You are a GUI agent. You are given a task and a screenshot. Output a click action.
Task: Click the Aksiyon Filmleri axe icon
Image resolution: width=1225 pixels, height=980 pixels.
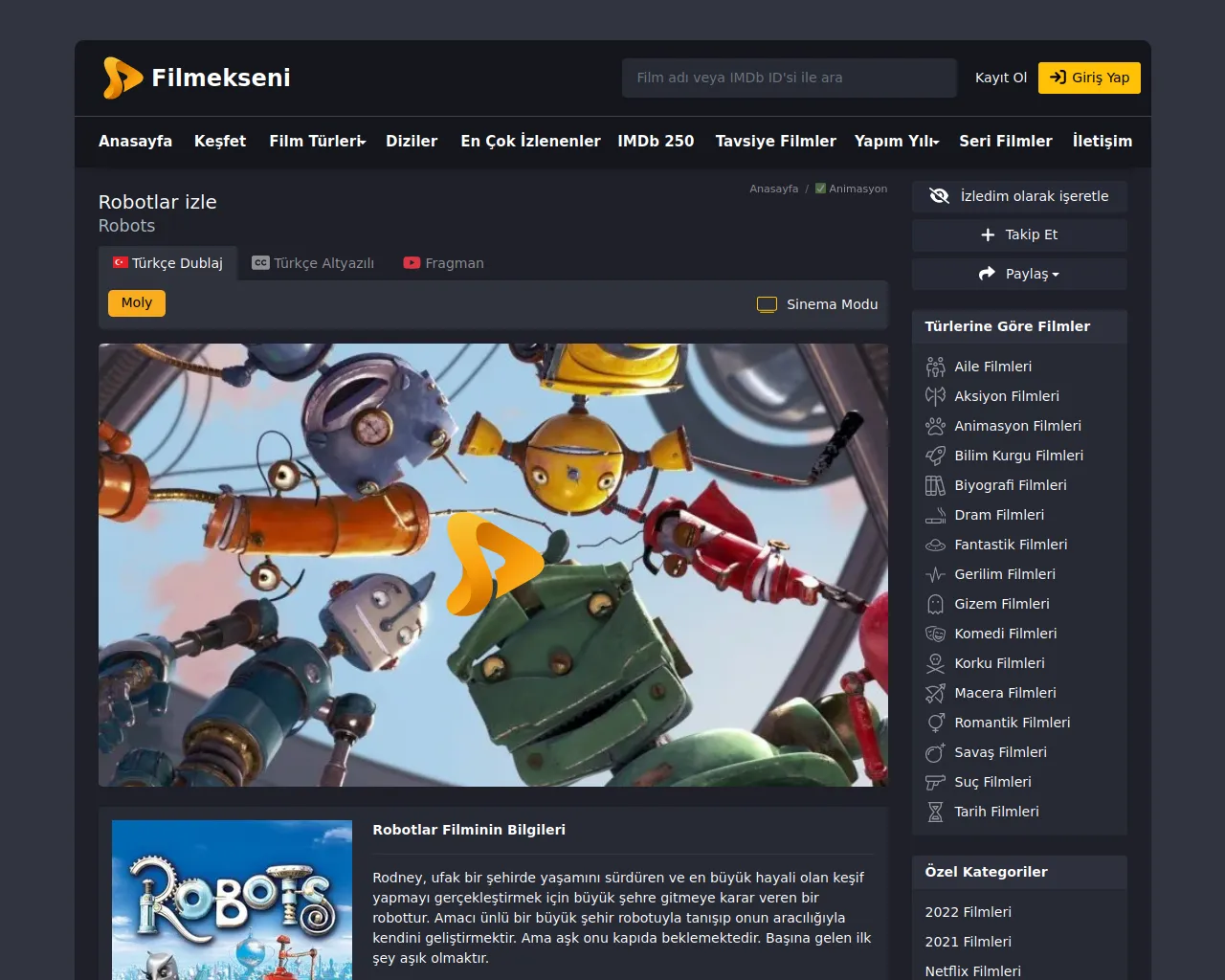[x=935, y=396]
